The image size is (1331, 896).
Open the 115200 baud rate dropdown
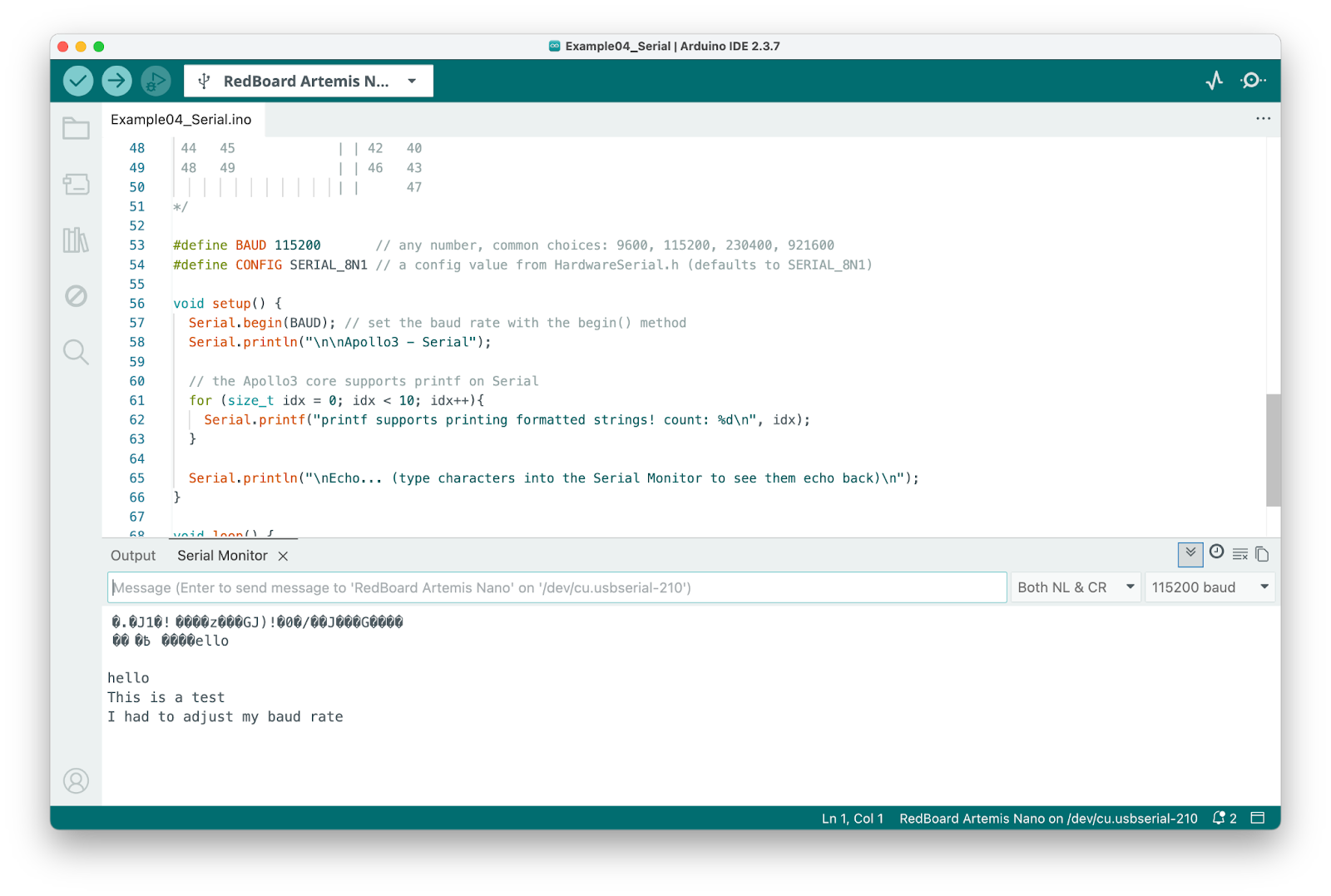click(x=1209, y=587)
